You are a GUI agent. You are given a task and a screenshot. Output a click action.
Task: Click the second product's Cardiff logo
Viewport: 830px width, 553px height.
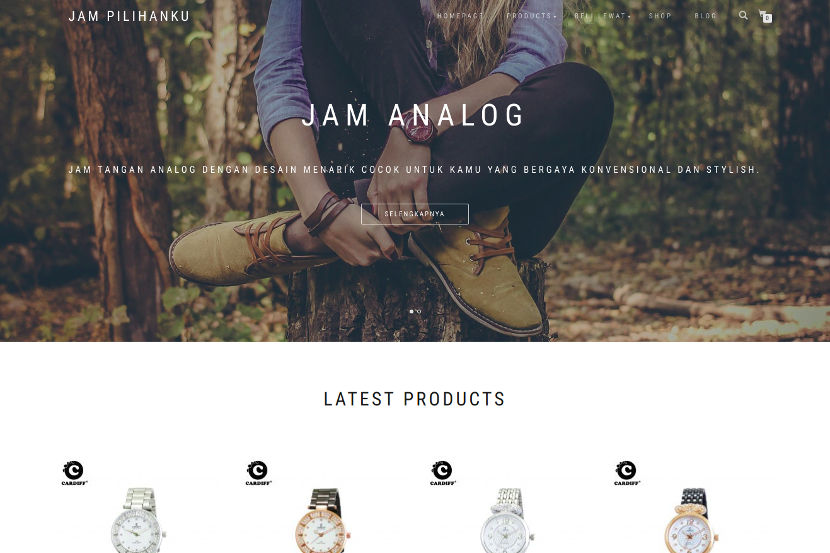(258, 473)
